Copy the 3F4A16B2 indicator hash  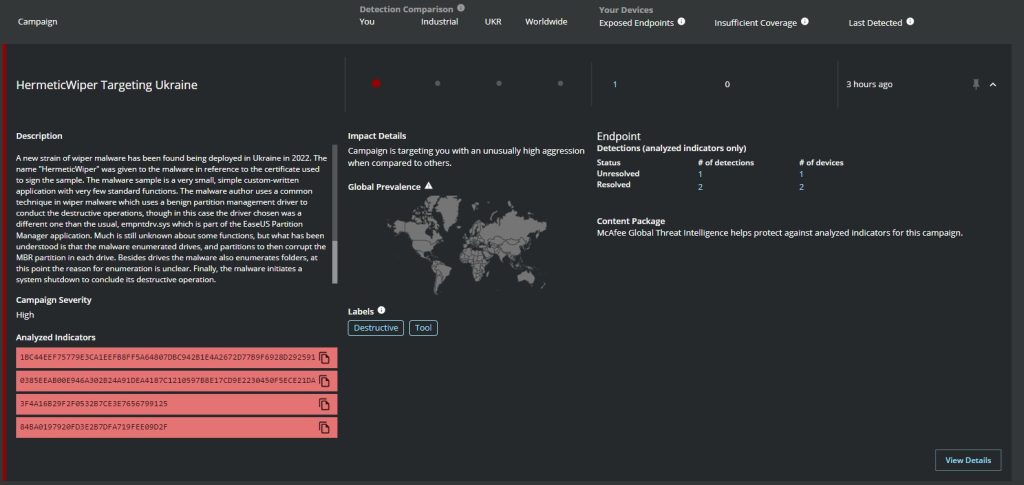point(324,404)
